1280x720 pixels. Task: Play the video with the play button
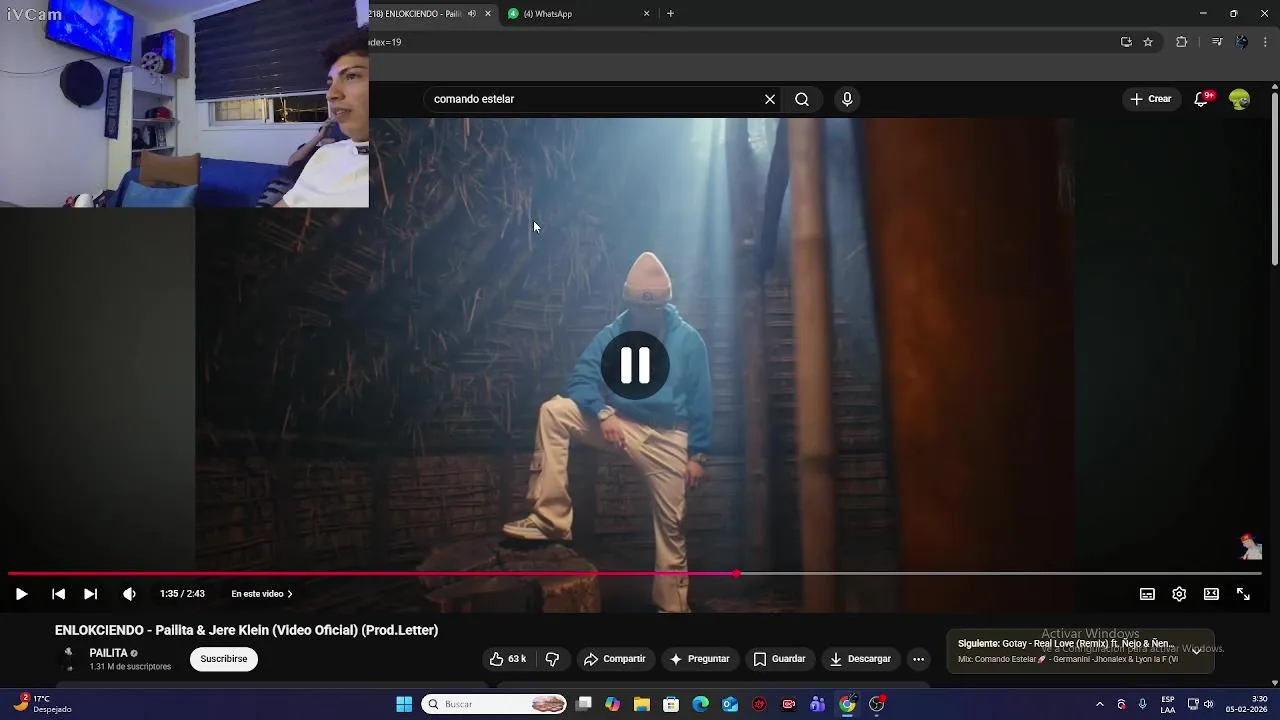click(21, 594)
